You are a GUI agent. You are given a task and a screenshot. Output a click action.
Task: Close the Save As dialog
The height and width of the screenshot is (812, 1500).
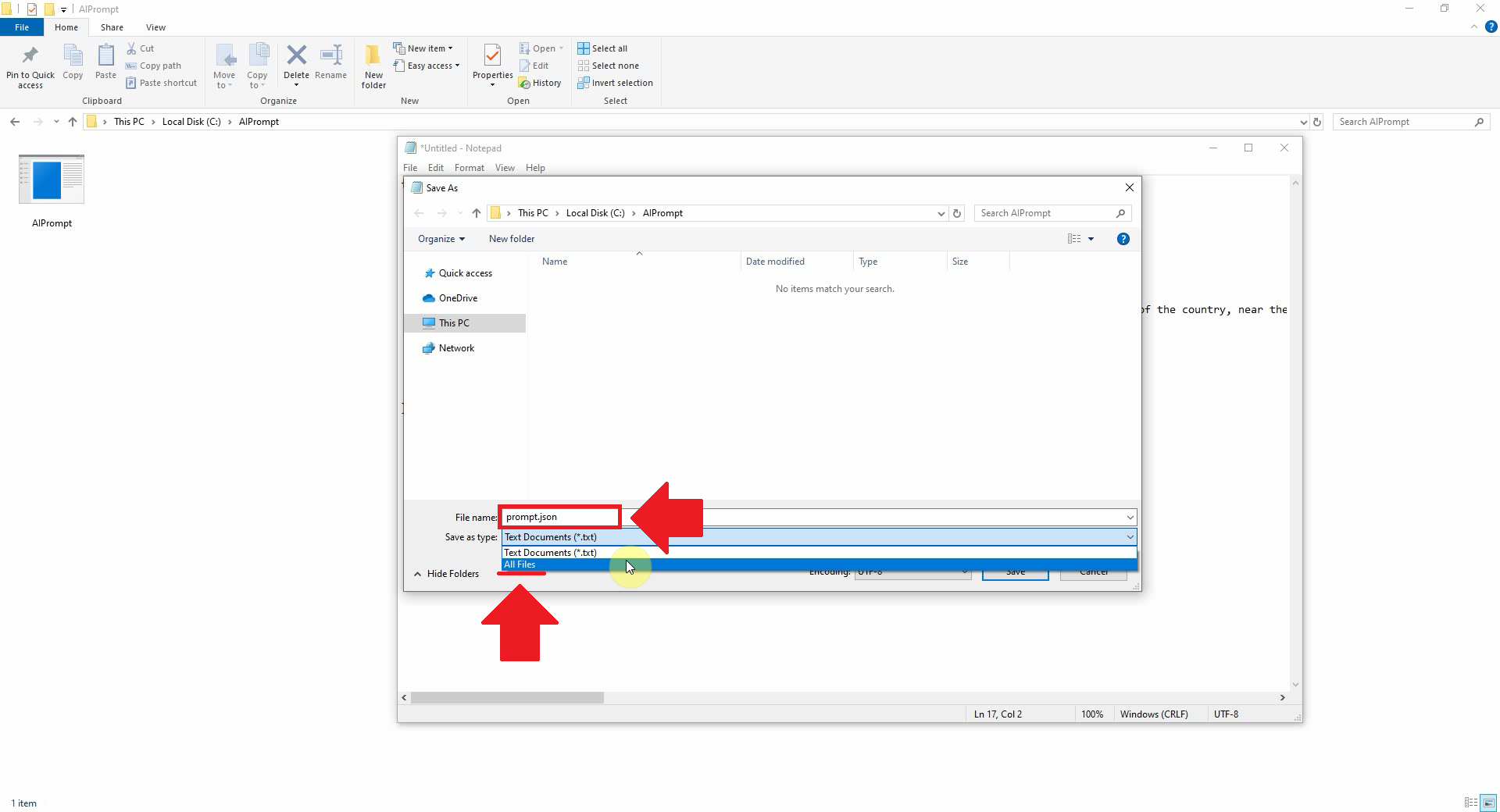[1129, 187]
